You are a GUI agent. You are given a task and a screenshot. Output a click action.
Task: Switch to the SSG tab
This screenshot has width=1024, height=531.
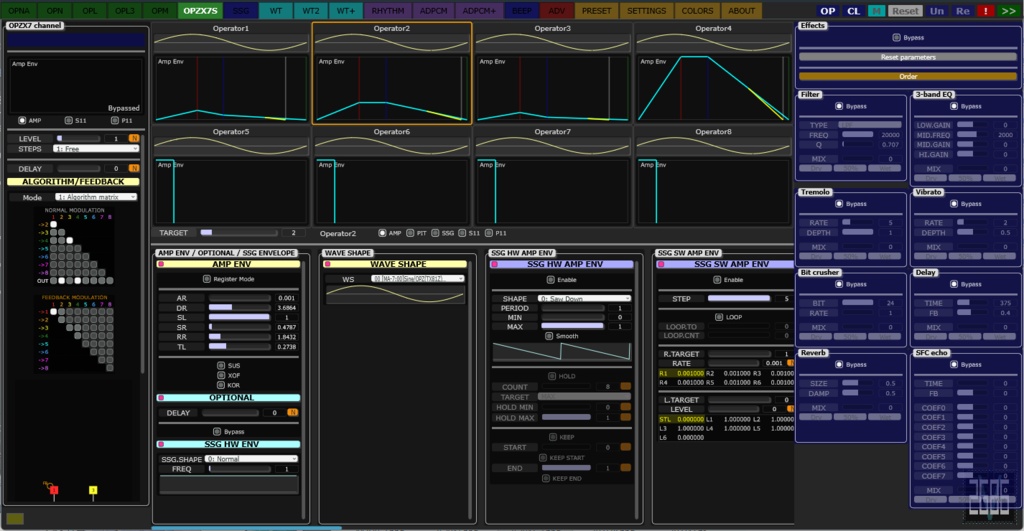click(241, 11)
